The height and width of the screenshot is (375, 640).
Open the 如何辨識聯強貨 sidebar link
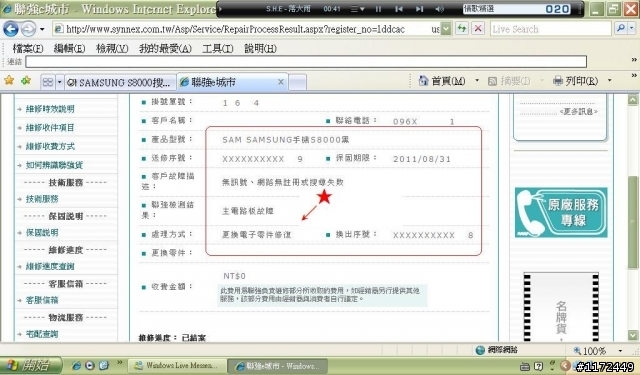(54, 165)
